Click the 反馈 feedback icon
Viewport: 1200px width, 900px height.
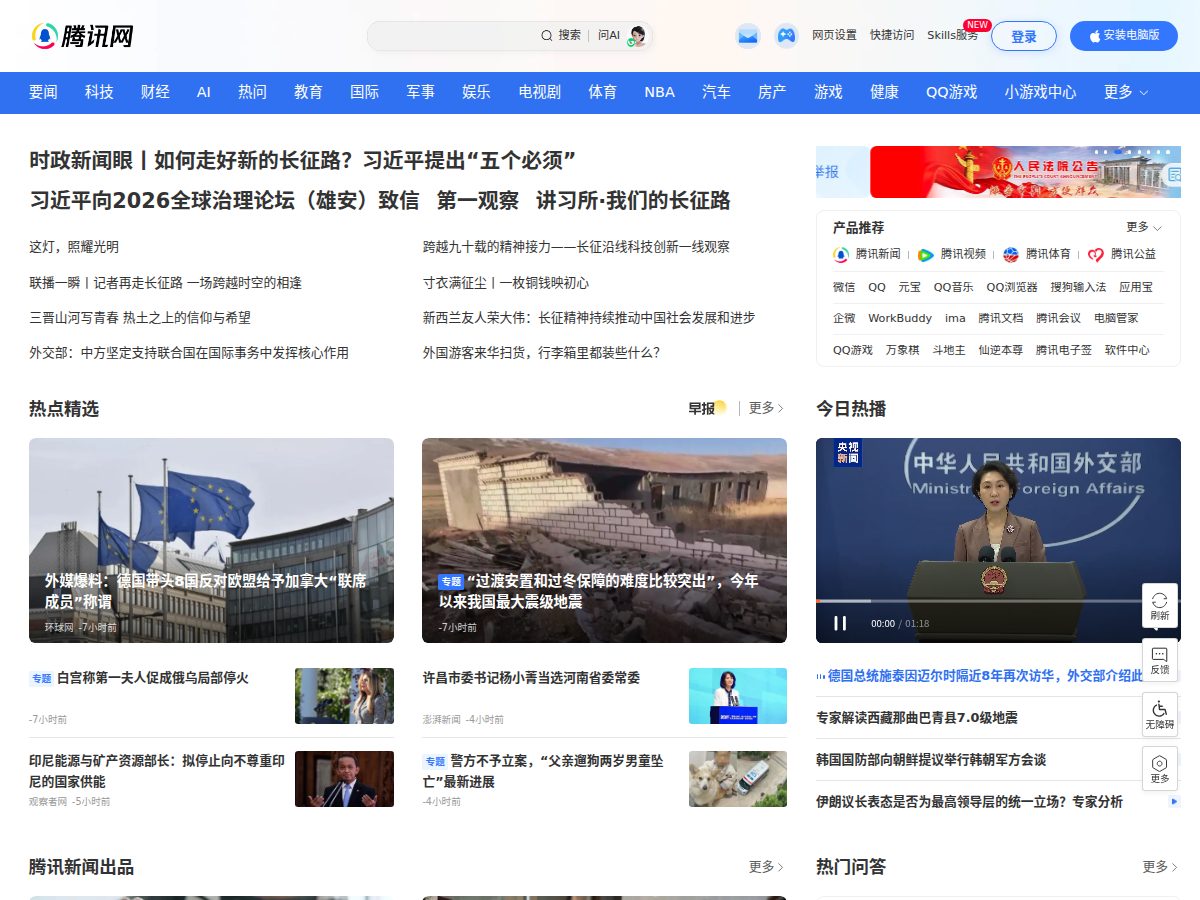click(x=1160, y=654)
